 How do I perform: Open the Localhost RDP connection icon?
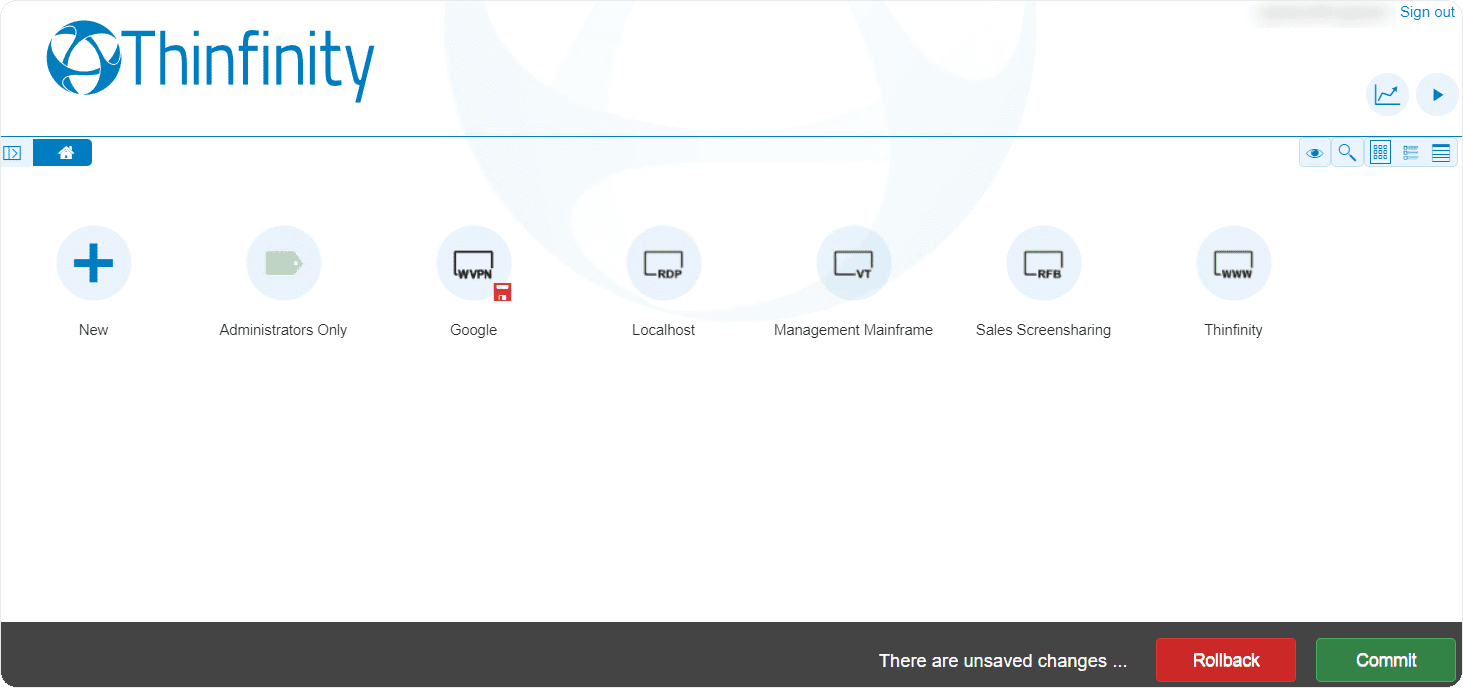tap(664, 263)
